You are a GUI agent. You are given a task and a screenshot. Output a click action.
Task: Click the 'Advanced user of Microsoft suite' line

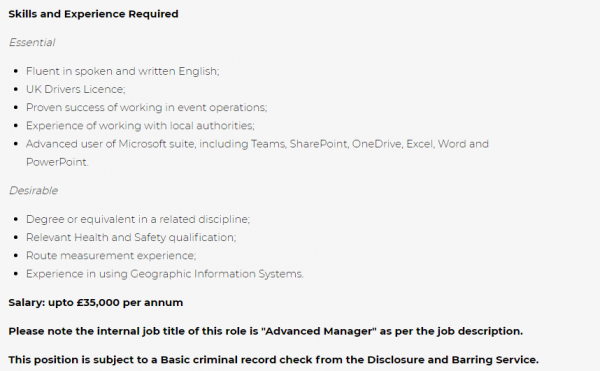click(257, 144)
